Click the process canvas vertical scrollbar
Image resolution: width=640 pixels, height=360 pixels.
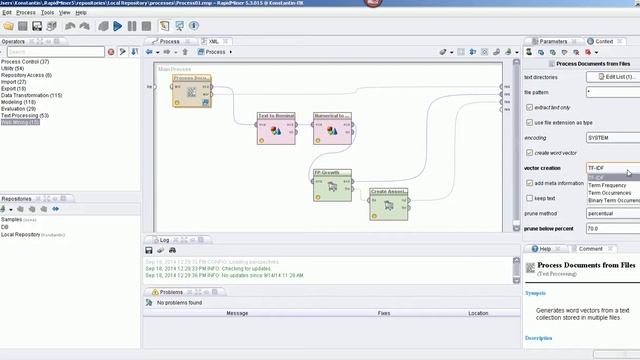point(516,145)
